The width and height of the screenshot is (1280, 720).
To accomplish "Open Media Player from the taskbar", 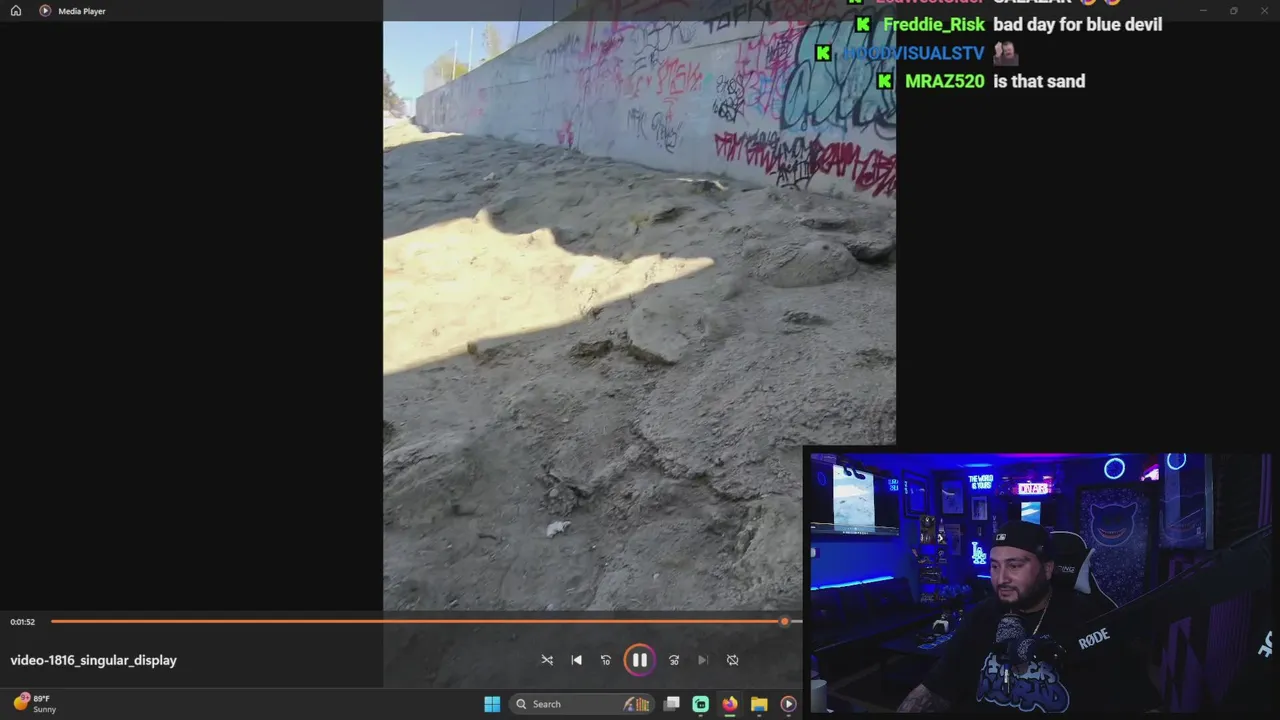I will 788,704.
